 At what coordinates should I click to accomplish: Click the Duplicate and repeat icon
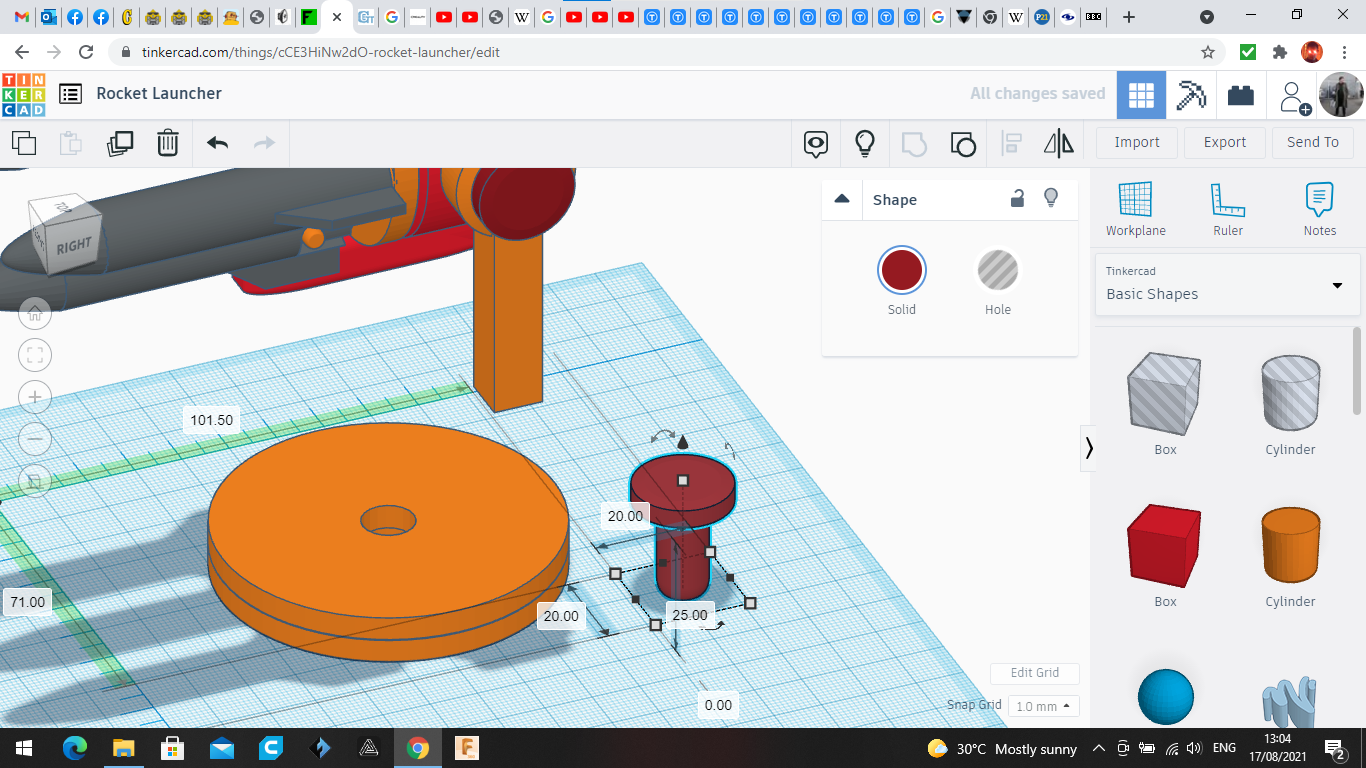[120, 143]
